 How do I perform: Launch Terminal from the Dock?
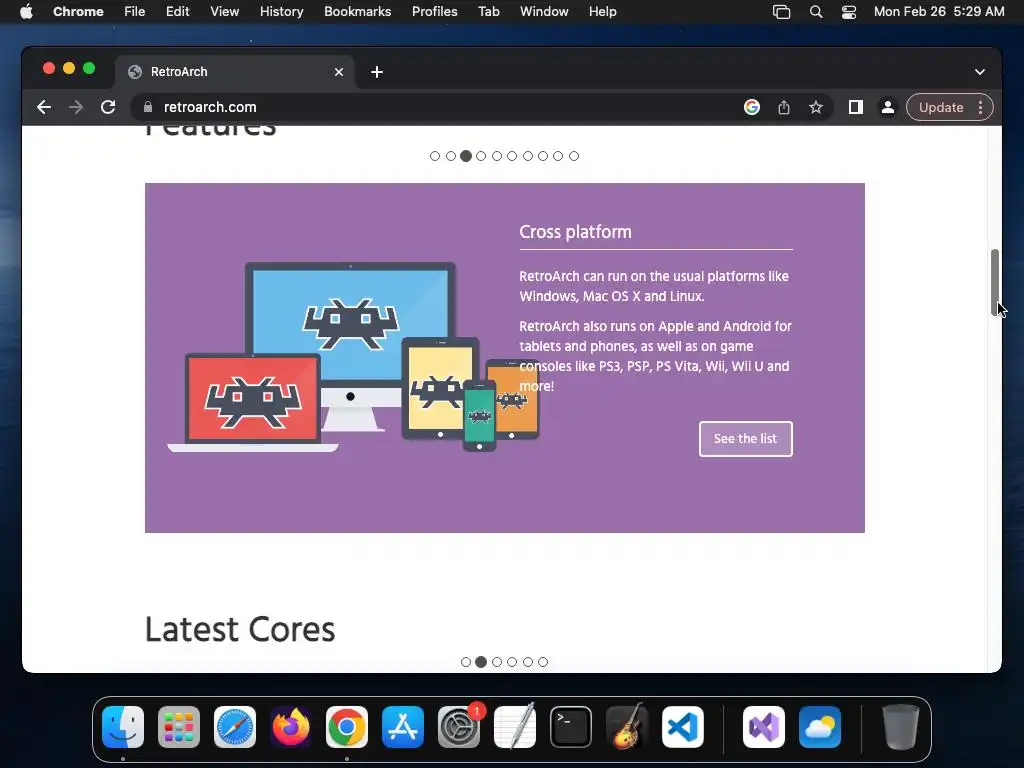pyautogui.click(x=571, y=727)
